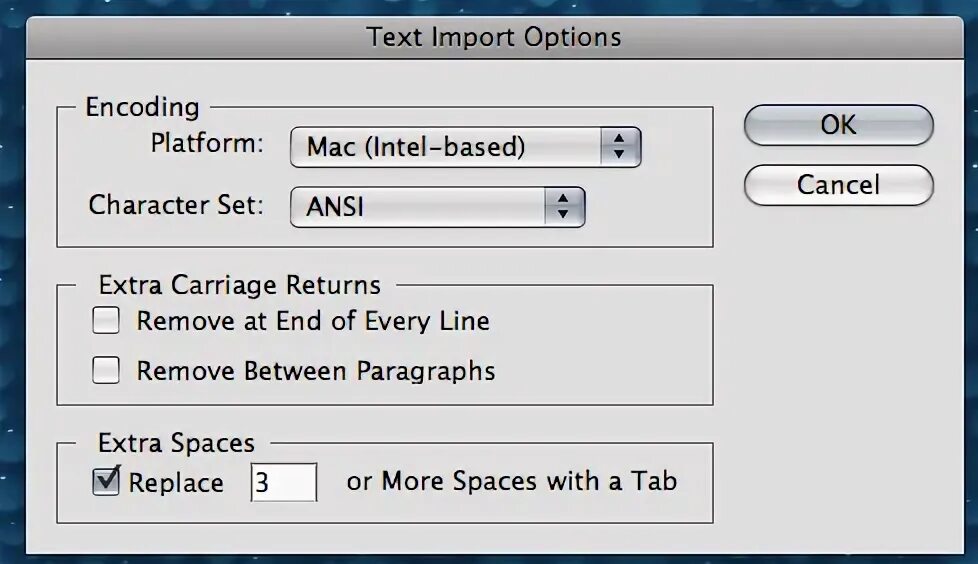978x564 pixels.
Task: Click the spaces count field containing 3
Action: click(283, 483)
